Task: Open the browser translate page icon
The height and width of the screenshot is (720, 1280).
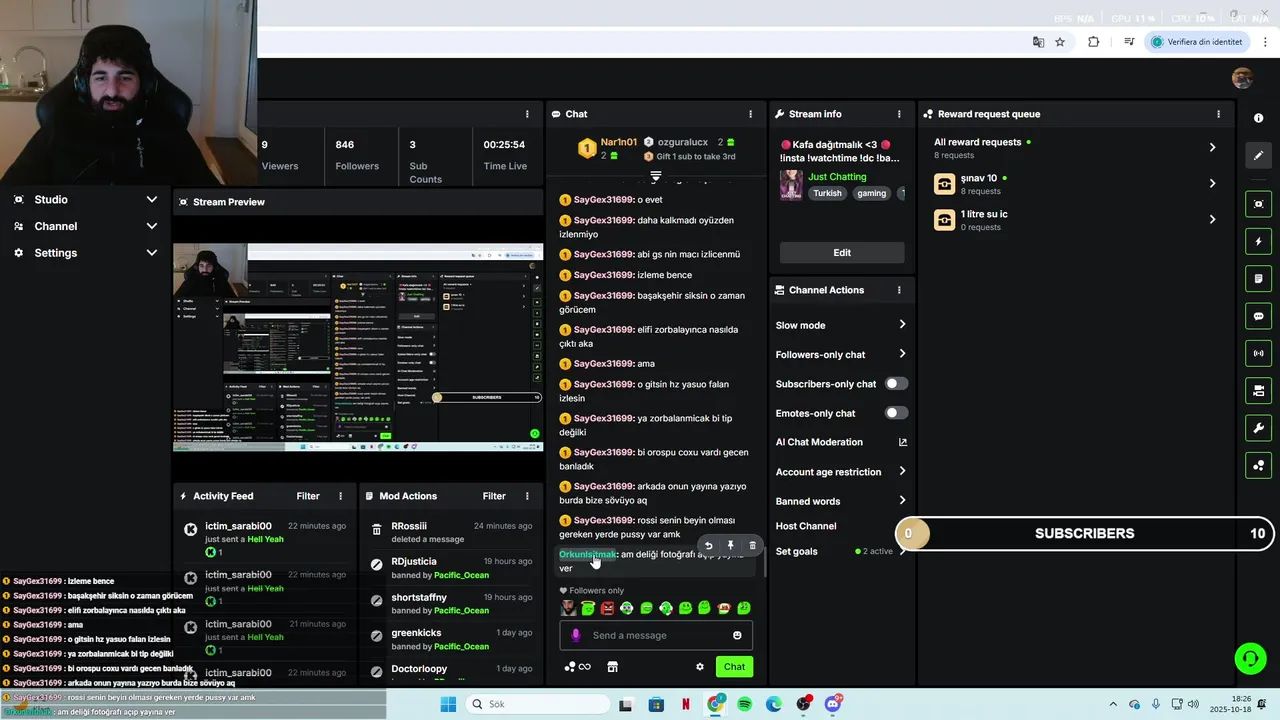Action: tap(1038, 42)
